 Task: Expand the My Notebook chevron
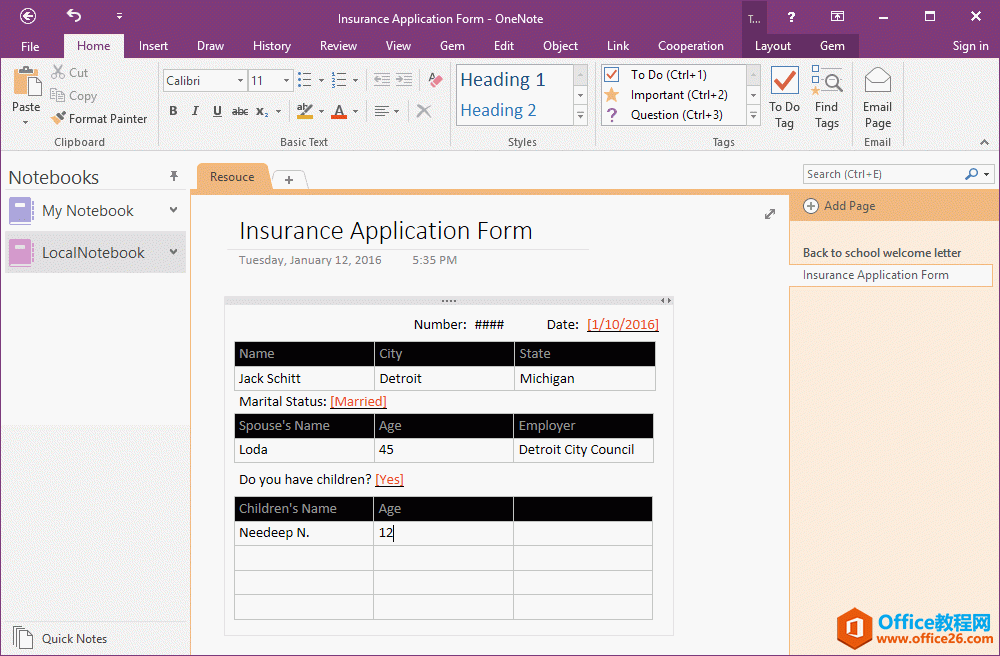click(x=173, y=210)
